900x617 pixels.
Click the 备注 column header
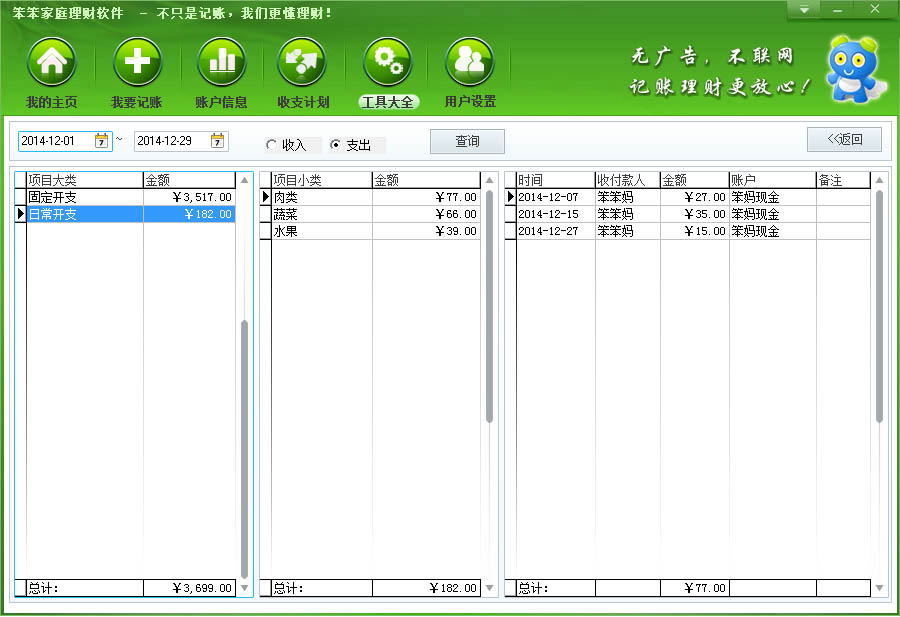point(843,180)
